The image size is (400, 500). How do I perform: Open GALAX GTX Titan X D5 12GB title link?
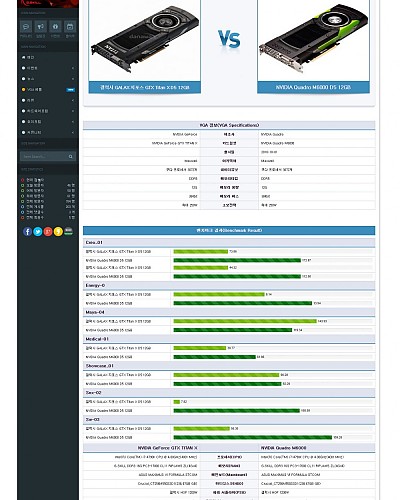[145, 87]
